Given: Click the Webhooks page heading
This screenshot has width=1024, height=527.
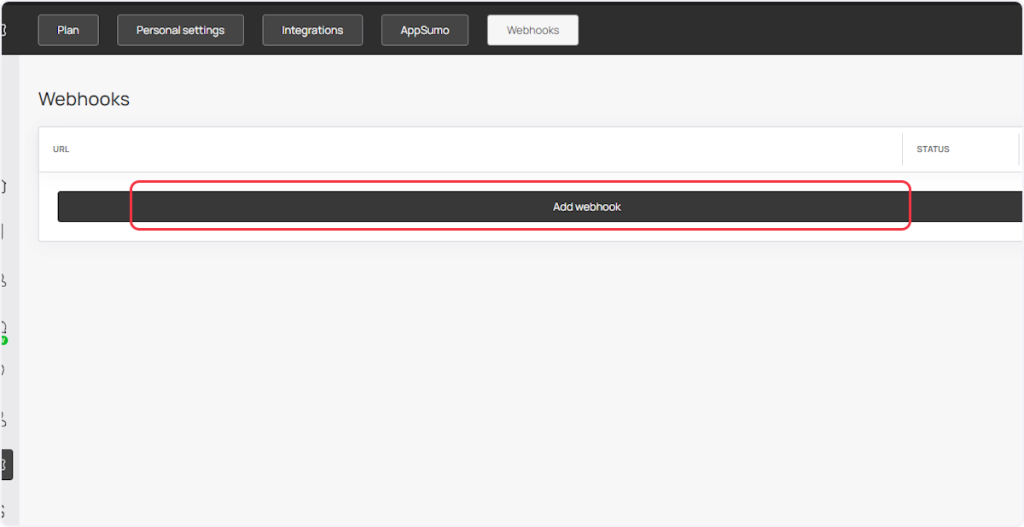Looking at the screenshot, I should pos(84,99).
